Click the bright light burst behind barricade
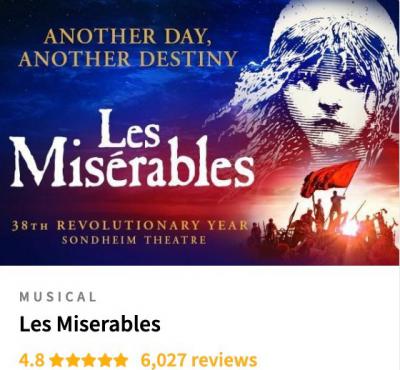Viewport: 400px width, 370px height. pos(351,229)
